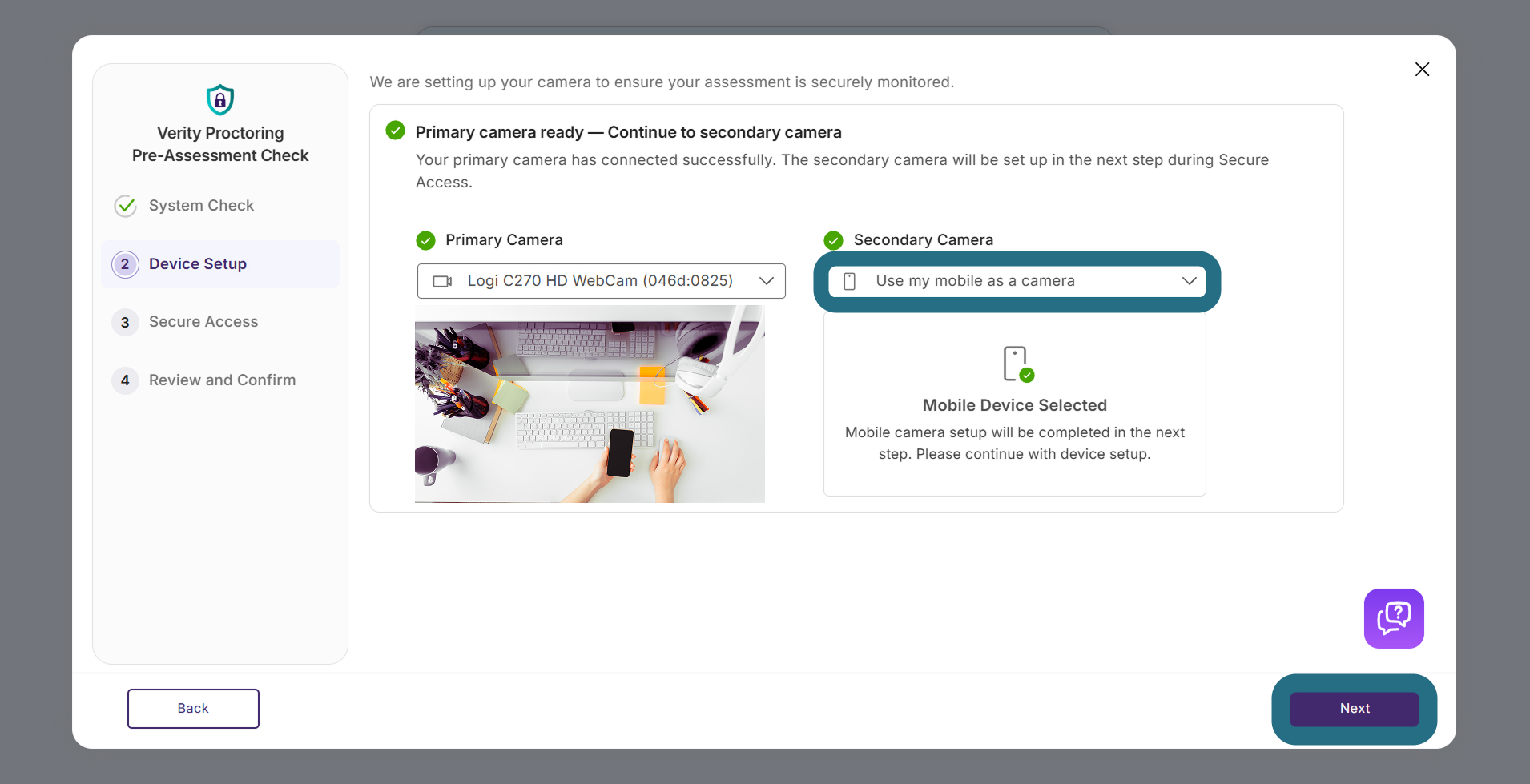Click the Next button
This screenshot has width=1530, height=784.
[1355, 709]
